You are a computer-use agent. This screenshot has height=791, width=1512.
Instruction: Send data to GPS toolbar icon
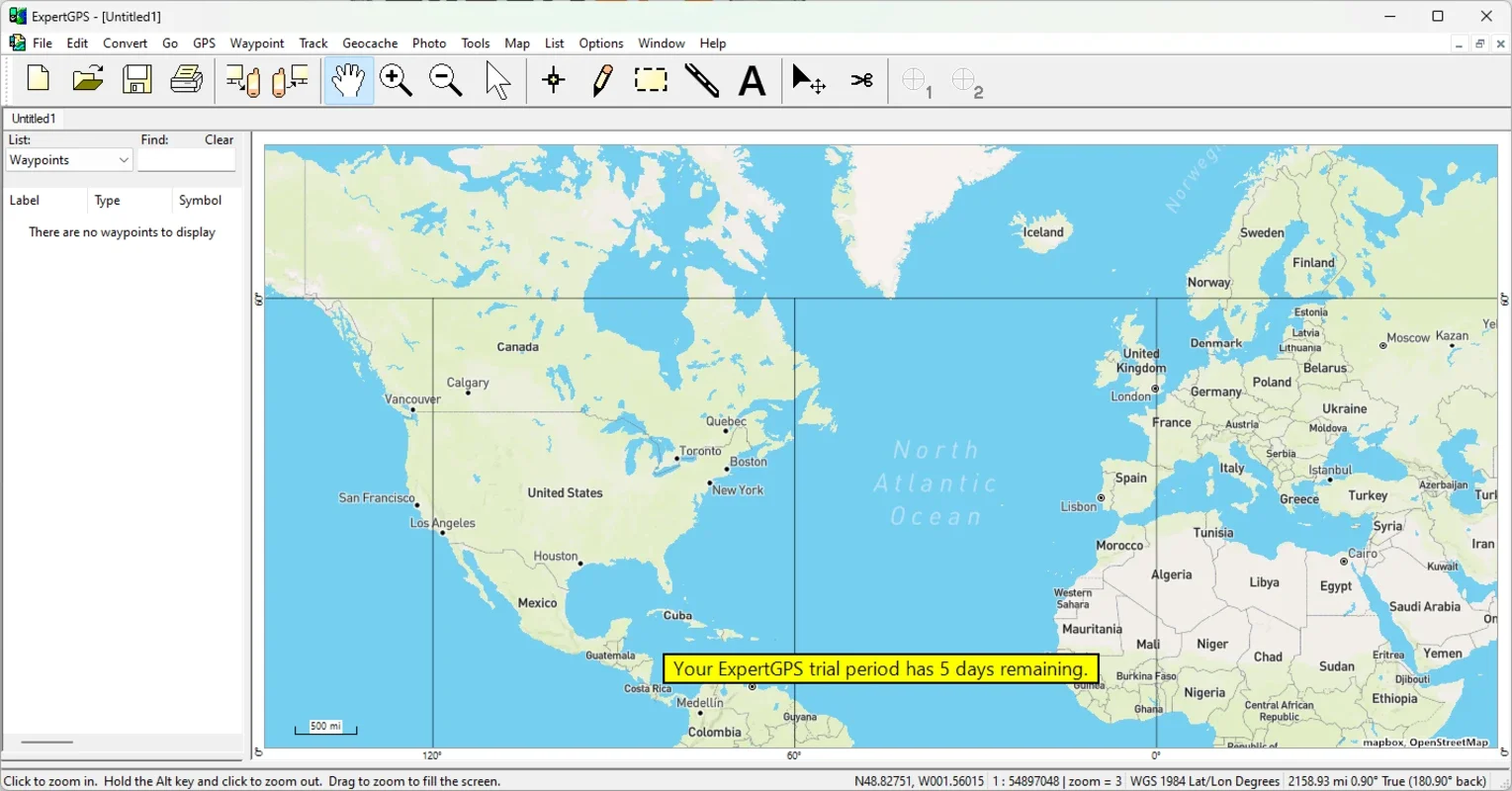point(242,81)
